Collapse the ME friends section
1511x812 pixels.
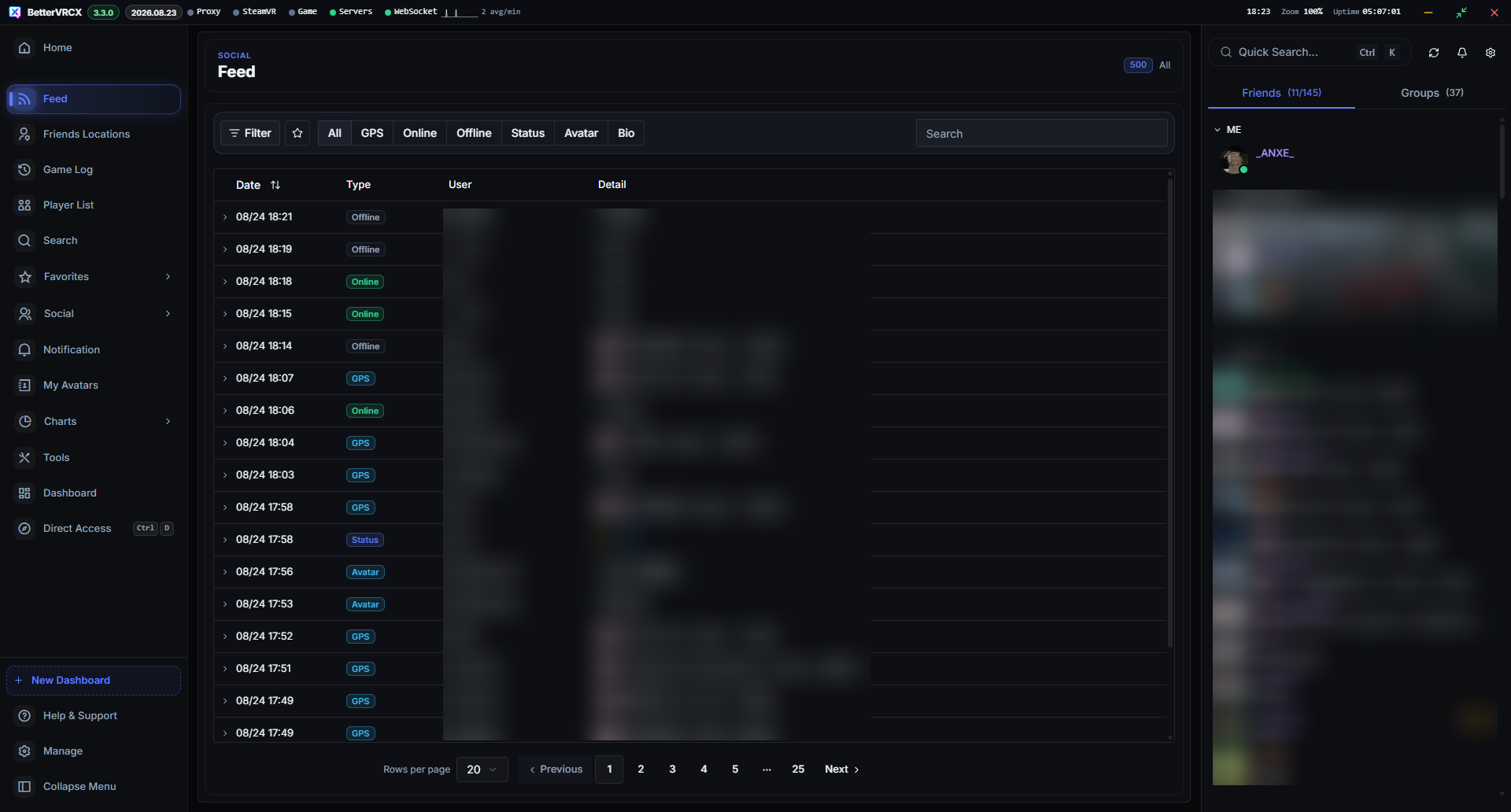tap(1217, 130)
